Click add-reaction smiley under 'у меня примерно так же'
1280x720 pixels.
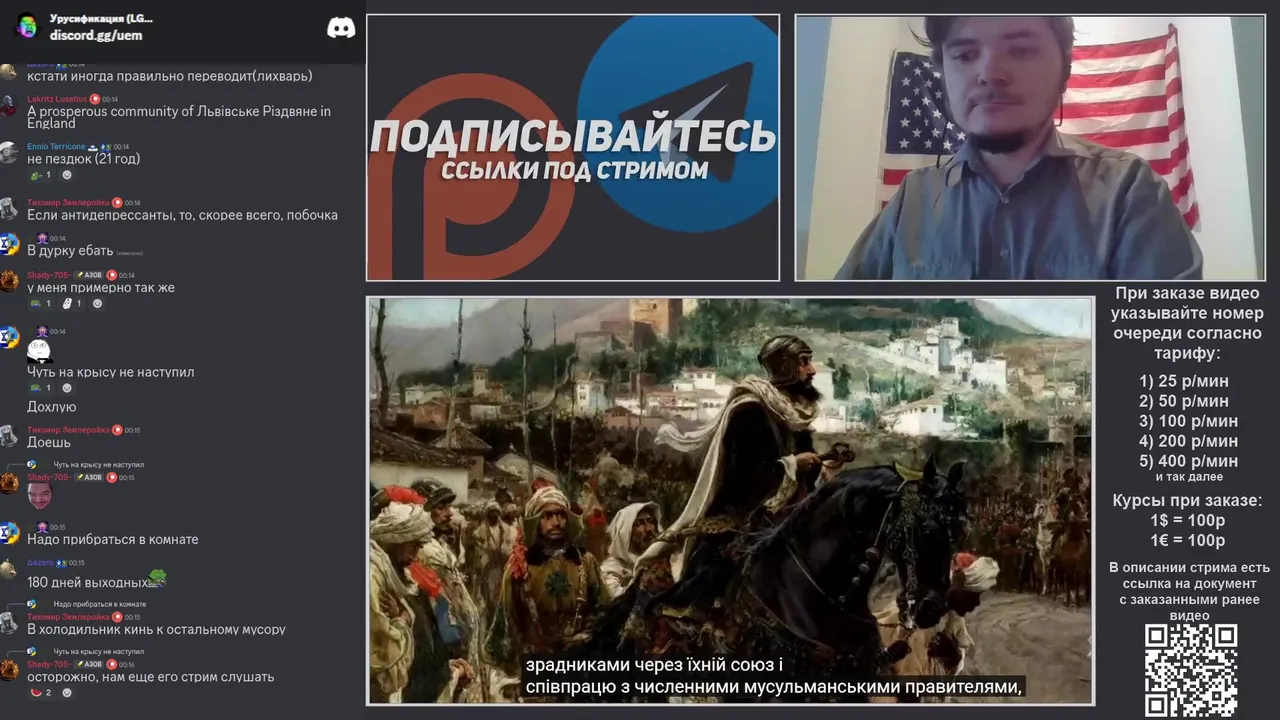[x=97, y=303]
